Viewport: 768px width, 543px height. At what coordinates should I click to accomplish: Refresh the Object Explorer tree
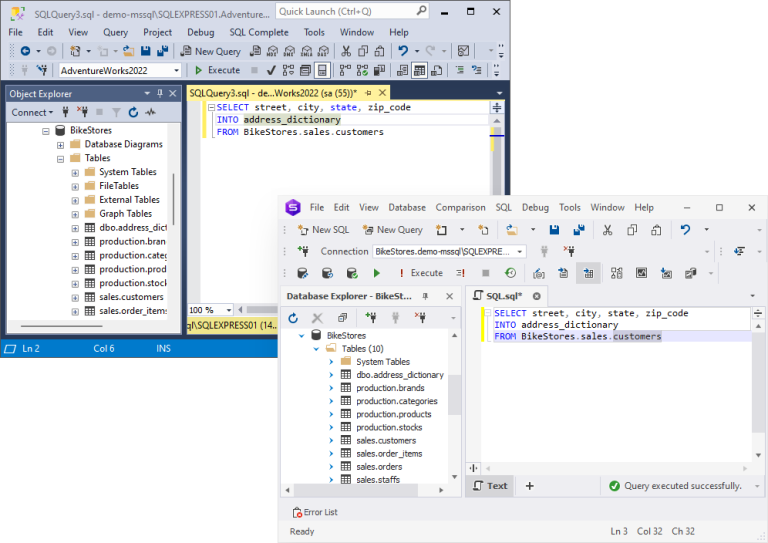coord(133,113)
